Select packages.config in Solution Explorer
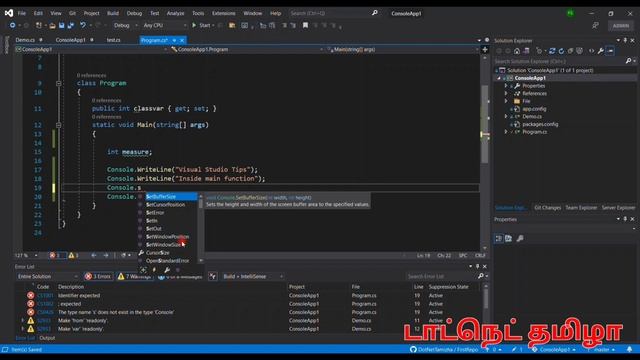Viewport: 640px width, 360px height. (540, 124)
